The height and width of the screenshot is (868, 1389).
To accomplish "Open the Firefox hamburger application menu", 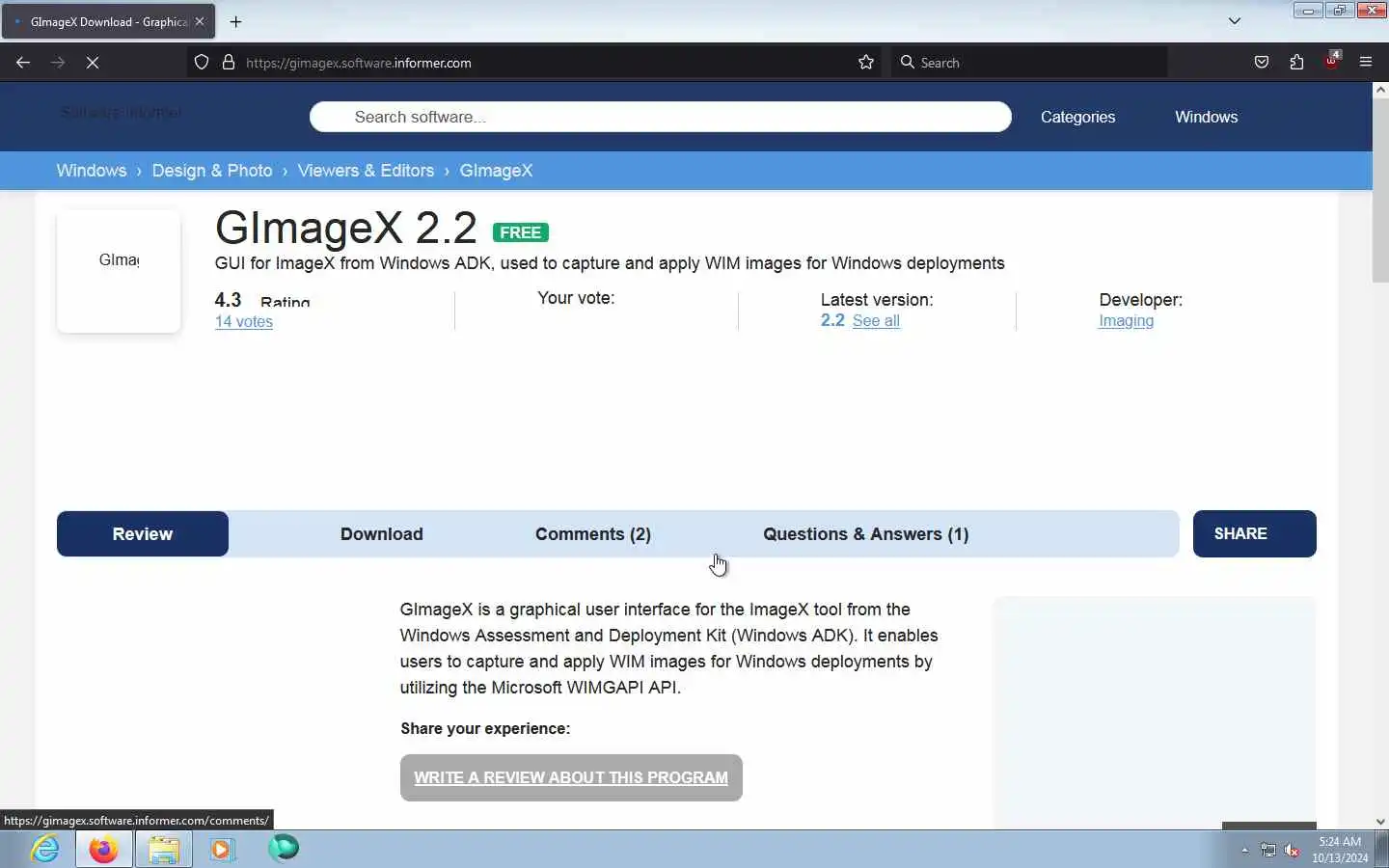I will pyautogui.click(x=1366, y=63).
